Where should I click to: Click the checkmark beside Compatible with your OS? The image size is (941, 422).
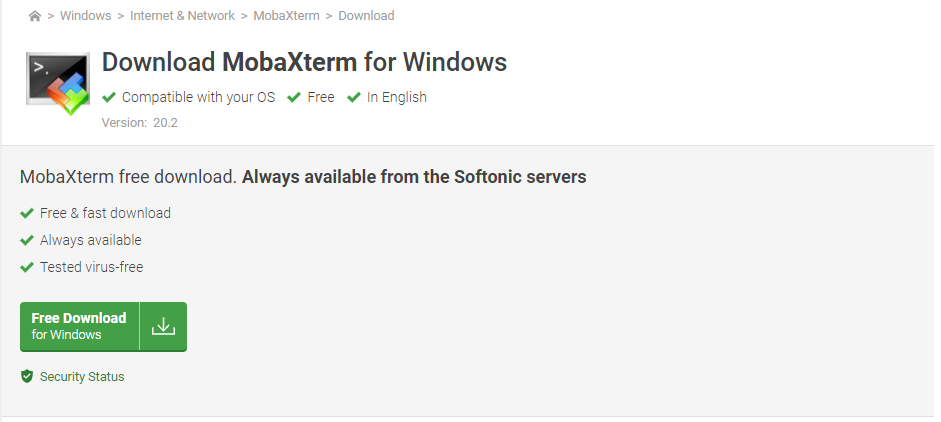[109, 97]
